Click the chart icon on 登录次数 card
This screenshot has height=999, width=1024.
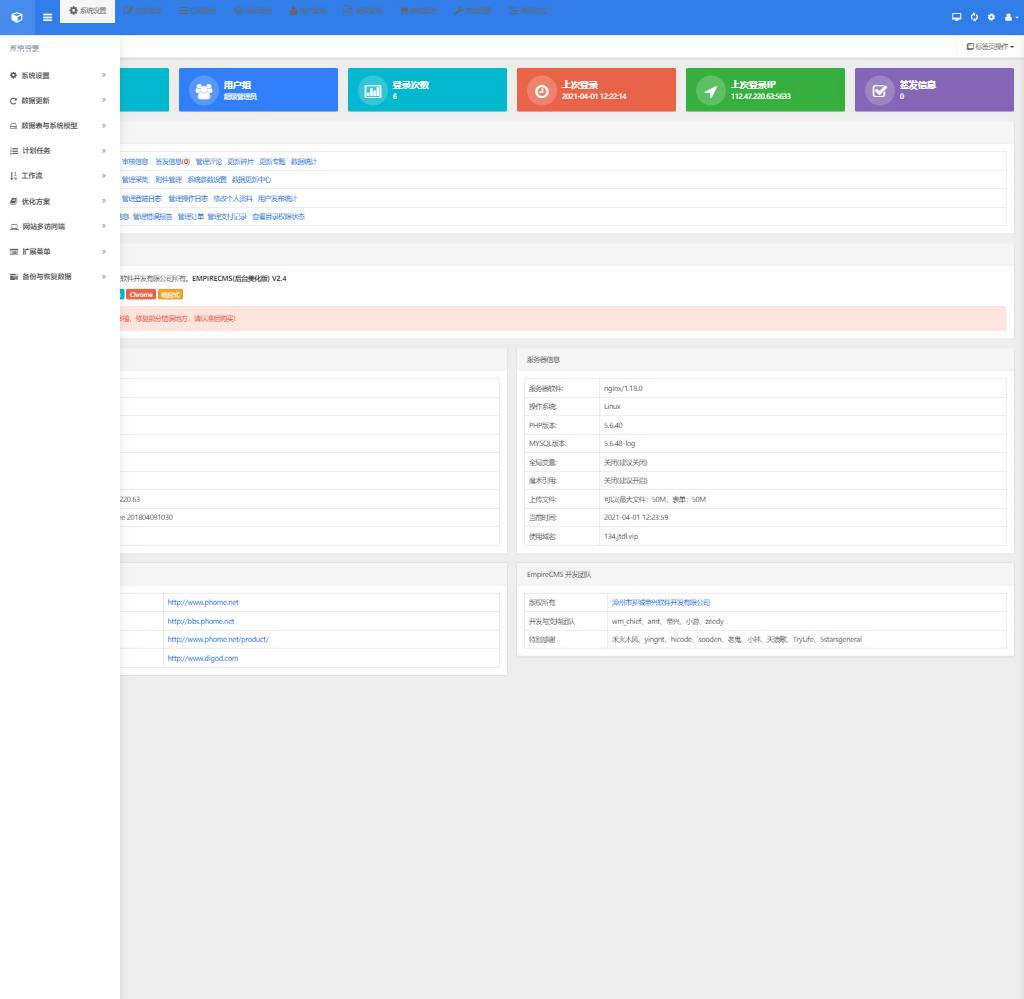pyautogui.click(x=372, y=91)
